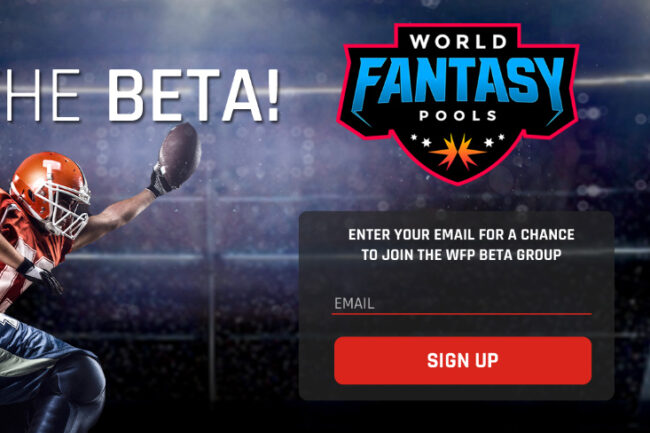Click the orange starburst in the logo

(458, 152)
